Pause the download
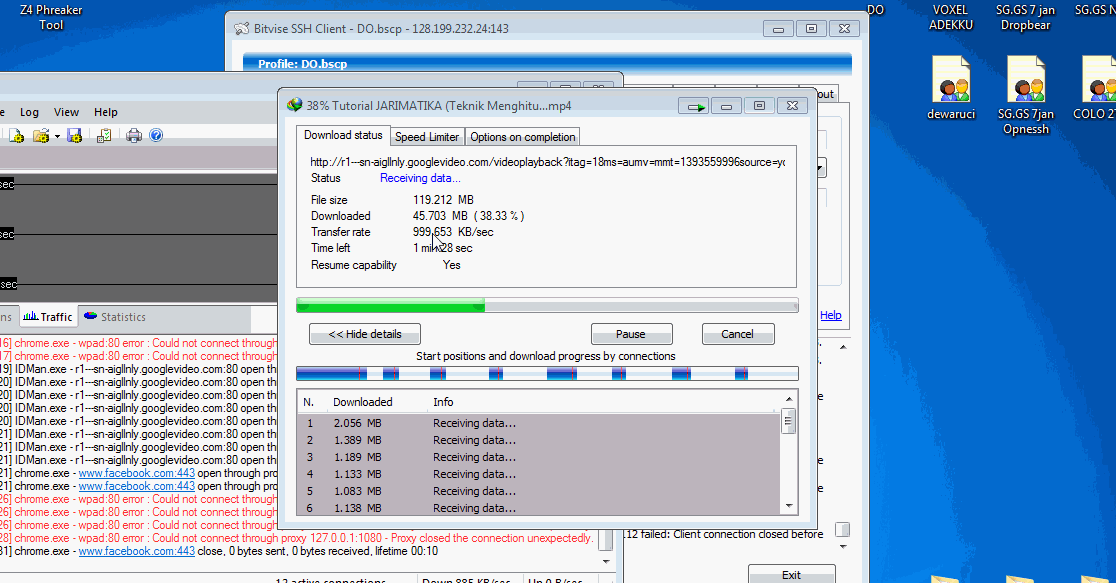The image size is (1116, 583). [631, 334]
